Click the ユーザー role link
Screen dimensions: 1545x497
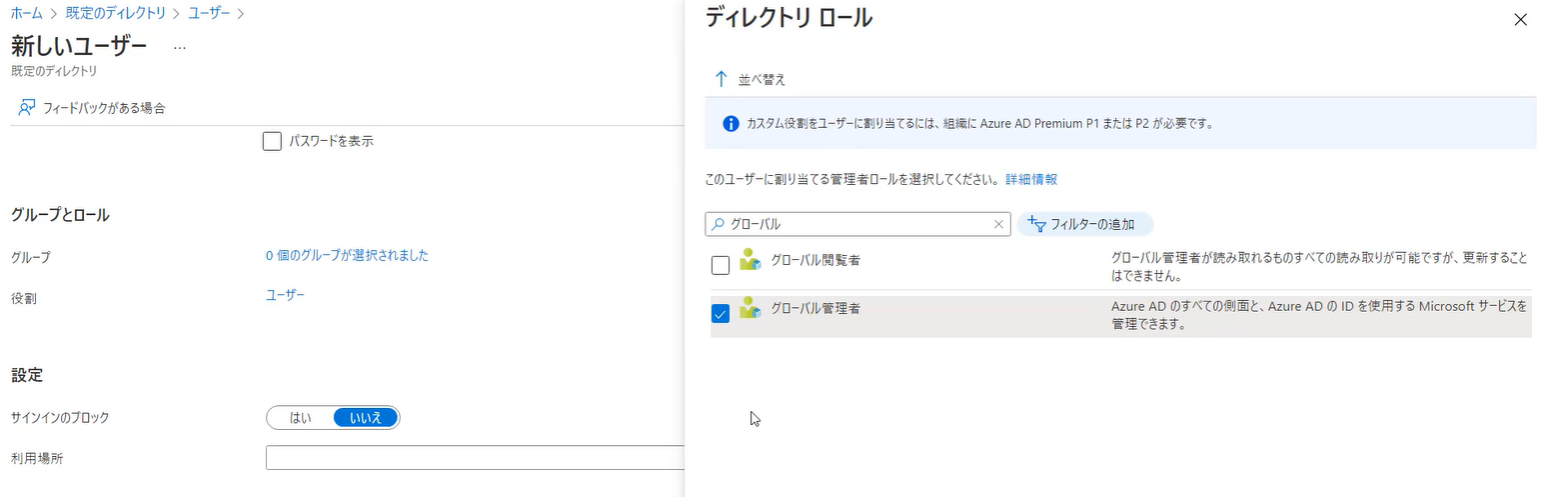(x=285, y=295)
